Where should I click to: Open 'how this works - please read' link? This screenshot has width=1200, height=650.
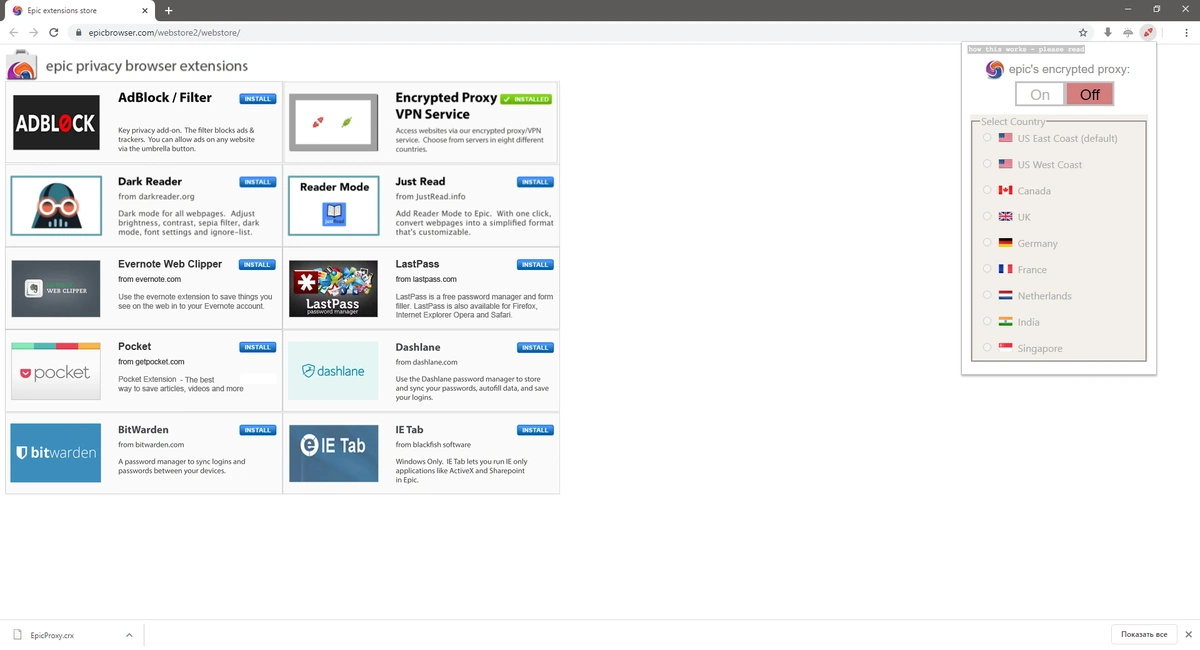click(x=1026, y=49)
